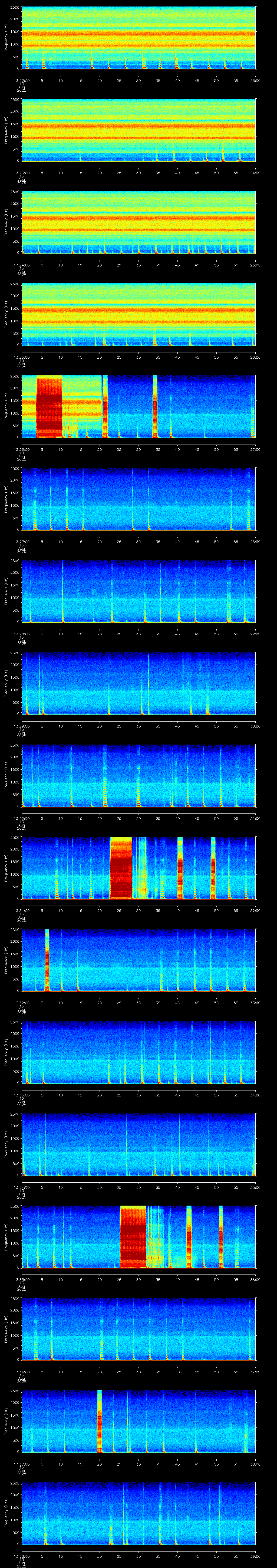277x1568 pixels.
Task: Click Frequency (Hz) axis label of 13:28 panel
Action: (x=6, y=591)
